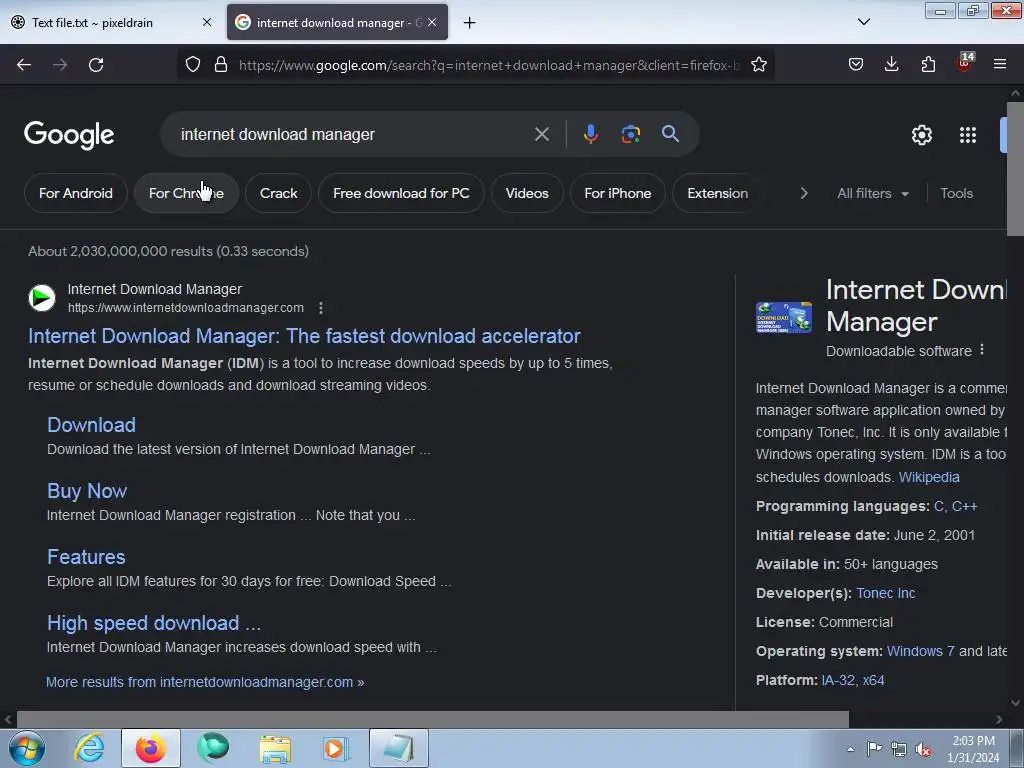
Task: Apply the For Chrome filter chip
Action: 186,193
